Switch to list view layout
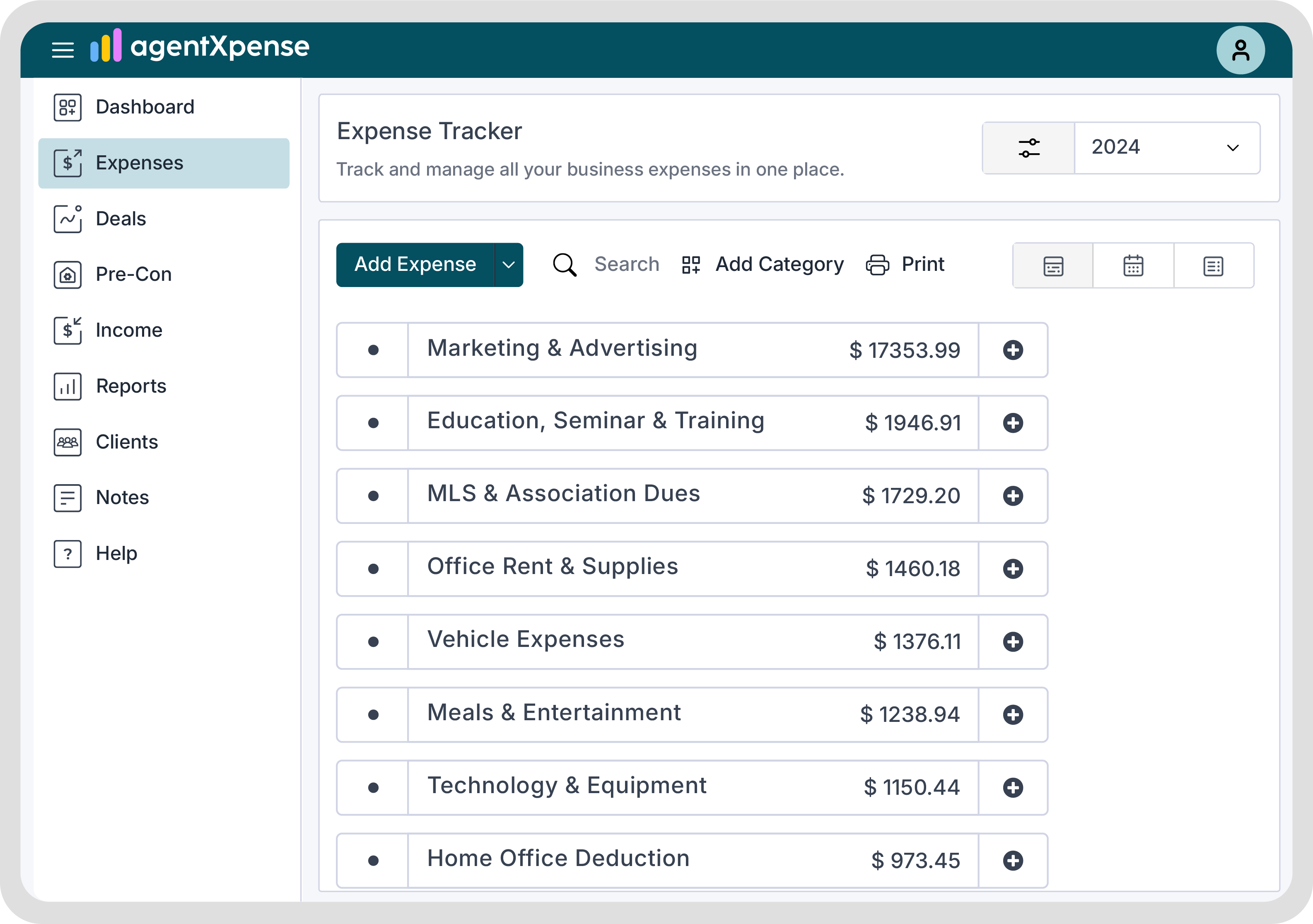Screen dimensions: 1313x924 (x=1213, y=266)
